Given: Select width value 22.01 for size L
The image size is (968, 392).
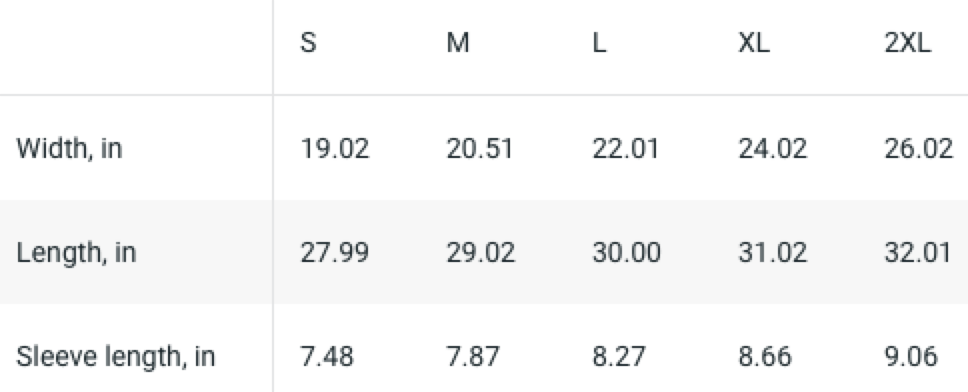Looking at the screenshot, I should 625,149.
